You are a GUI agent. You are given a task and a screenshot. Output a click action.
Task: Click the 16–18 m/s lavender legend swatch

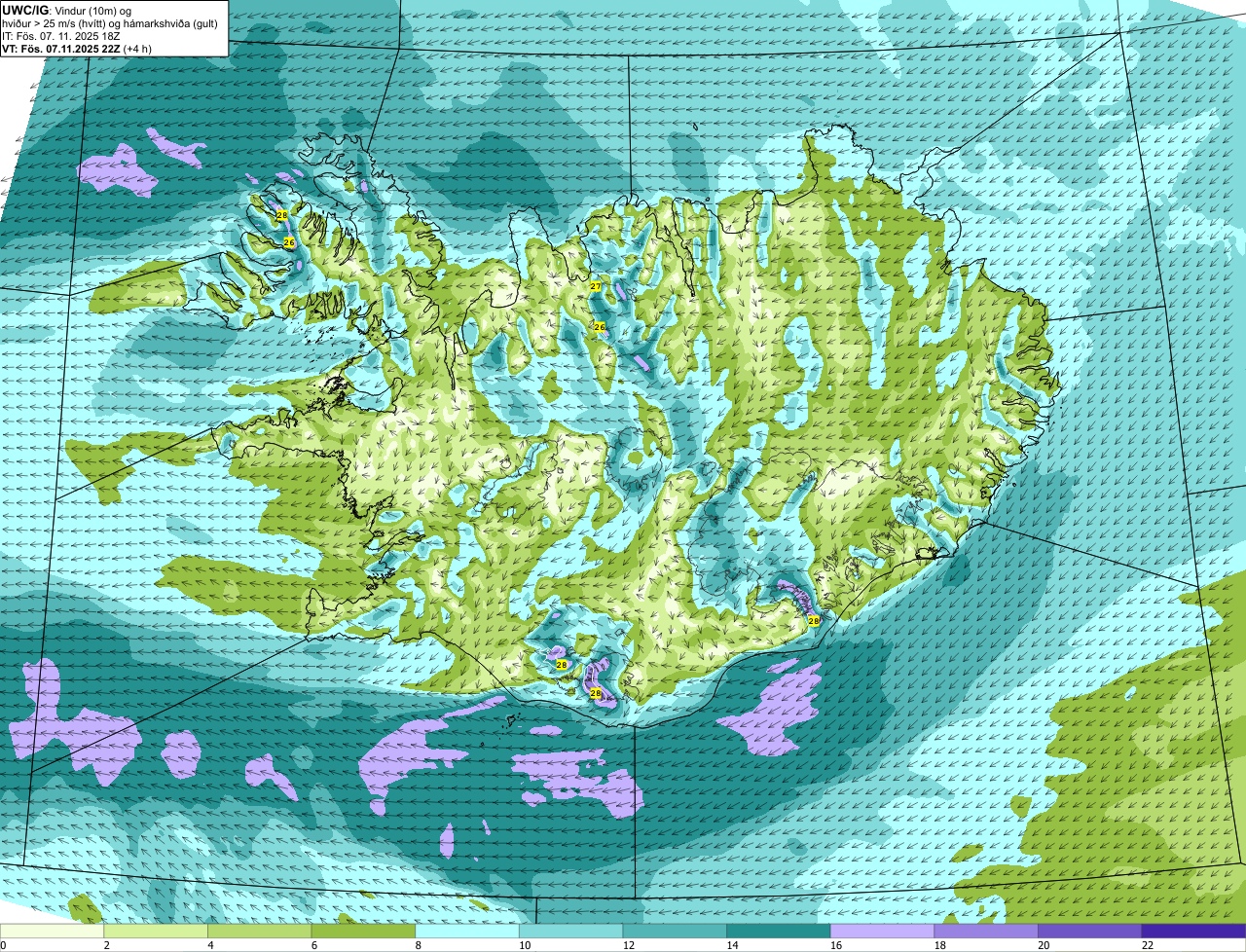(882, 932)
